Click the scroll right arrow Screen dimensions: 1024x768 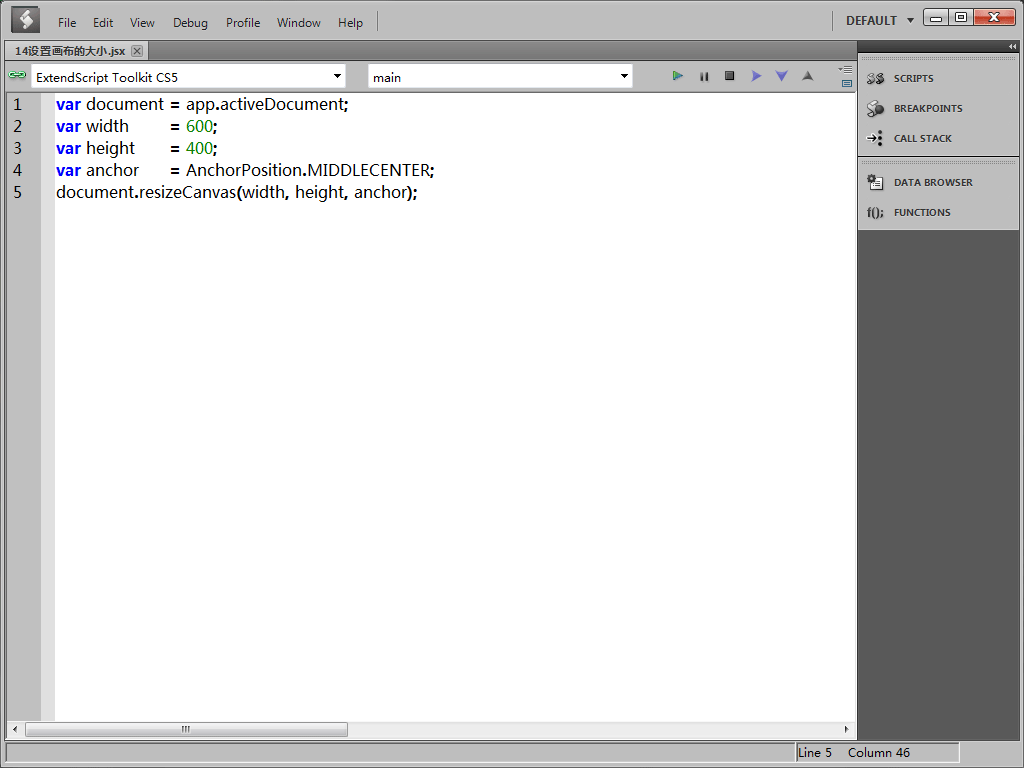846,729
